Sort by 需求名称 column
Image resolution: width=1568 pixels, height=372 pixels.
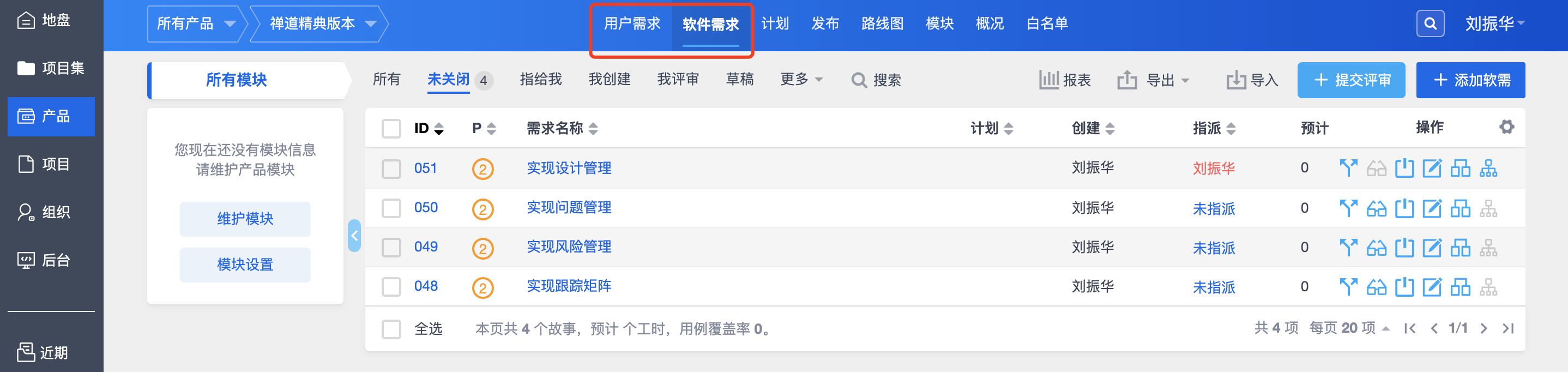tap(562, 129)
